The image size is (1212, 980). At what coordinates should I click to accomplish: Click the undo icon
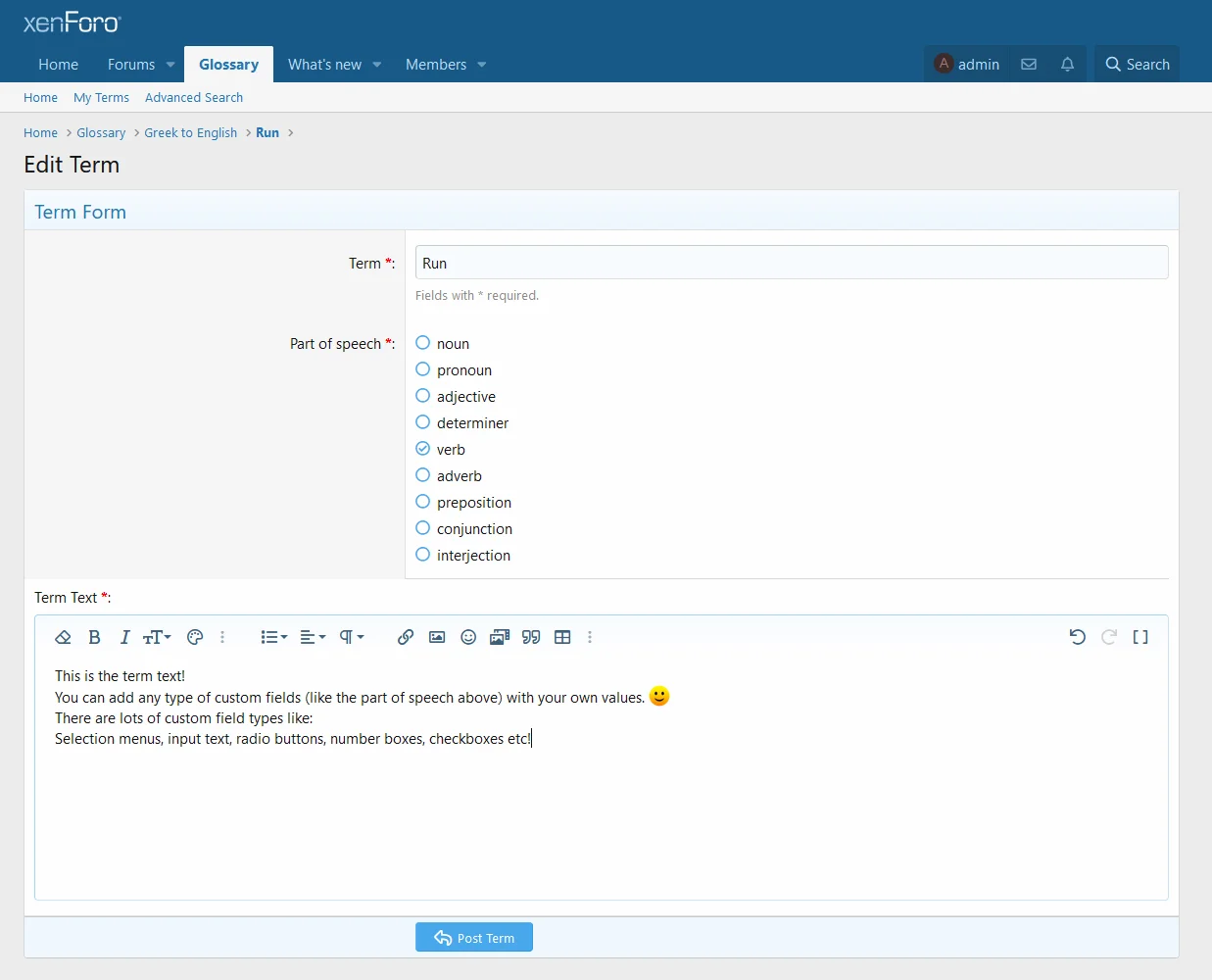coord(1077,637)
